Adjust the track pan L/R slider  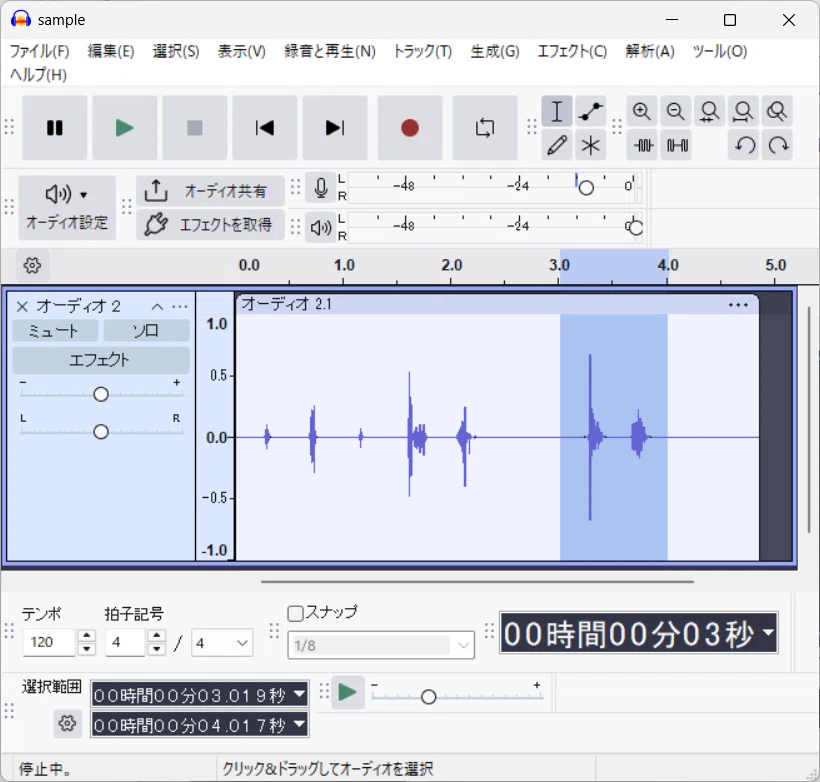coord(101,432)
